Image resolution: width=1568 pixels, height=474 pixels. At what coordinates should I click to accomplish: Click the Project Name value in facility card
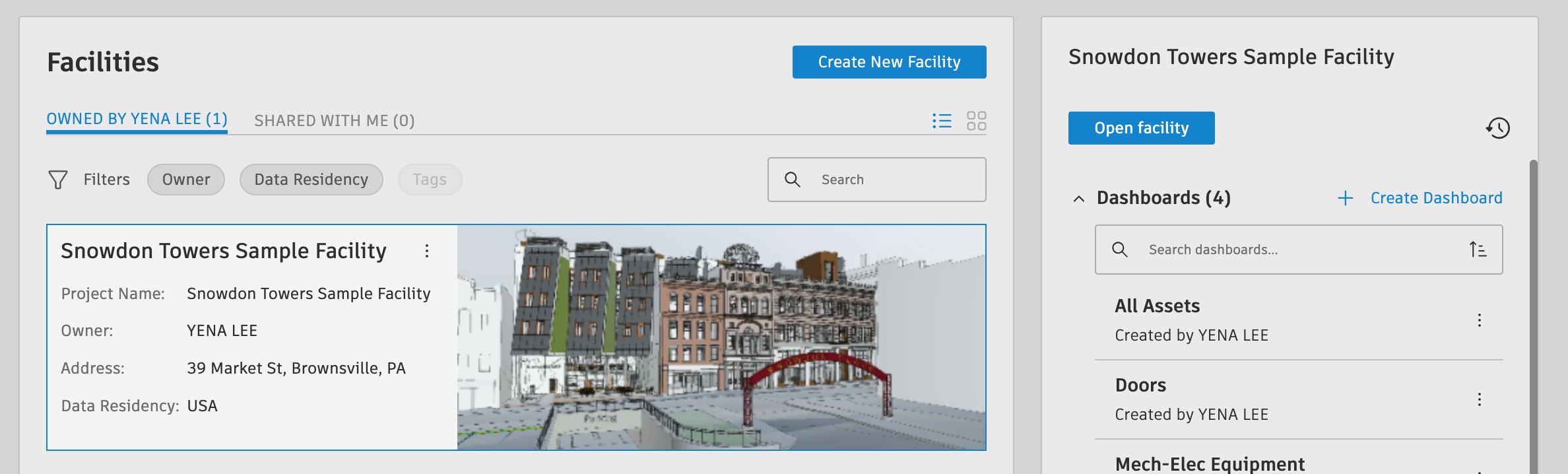(309, 294)
